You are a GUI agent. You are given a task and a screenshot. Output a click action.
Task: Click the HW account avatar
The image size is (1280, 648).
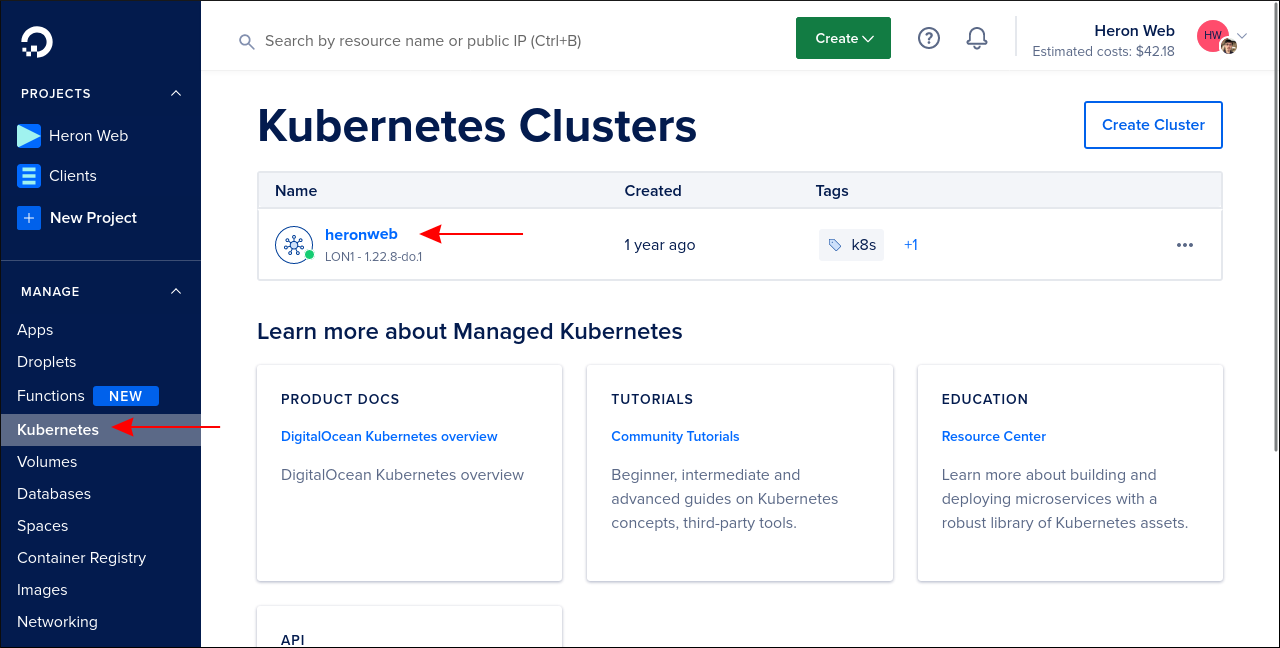pyautogui.click(x=1211, y=35)
